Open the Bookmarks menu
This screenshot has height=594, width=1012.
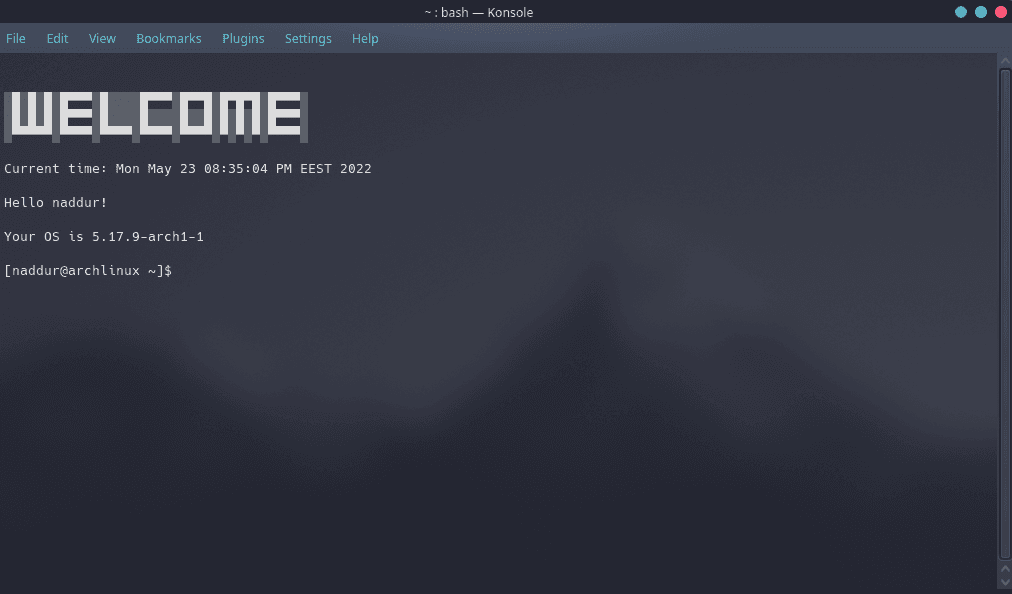[169, 39]
